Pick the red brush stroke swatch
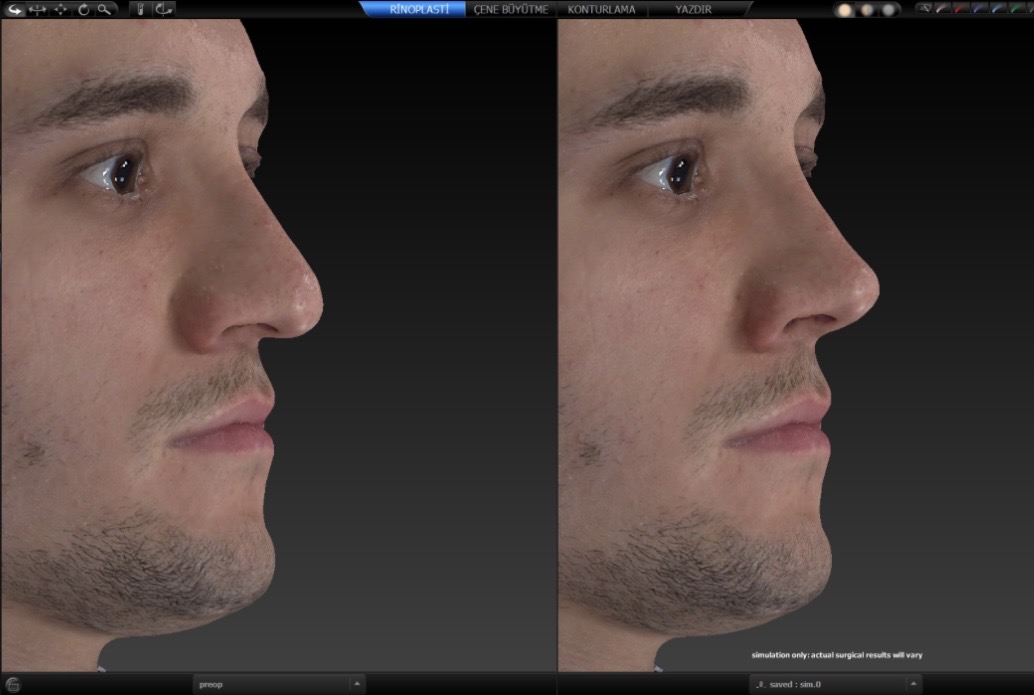Viewport: 1034px width, 695px height. click(x=962, y=9)
